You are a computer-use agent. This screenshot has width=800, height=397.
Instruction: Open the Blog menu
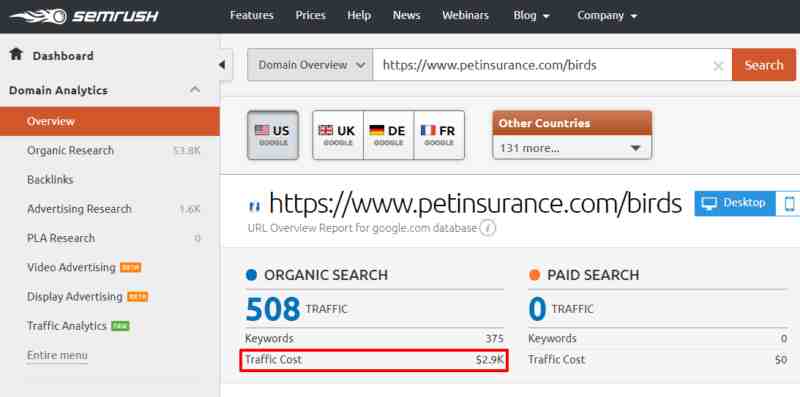tap(532, 16)
